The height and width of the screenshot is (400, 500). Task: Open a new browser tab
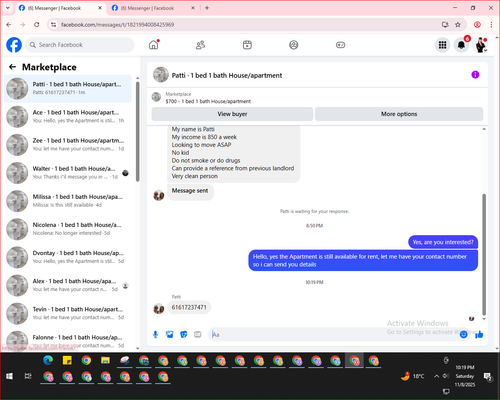pos(207,8)
